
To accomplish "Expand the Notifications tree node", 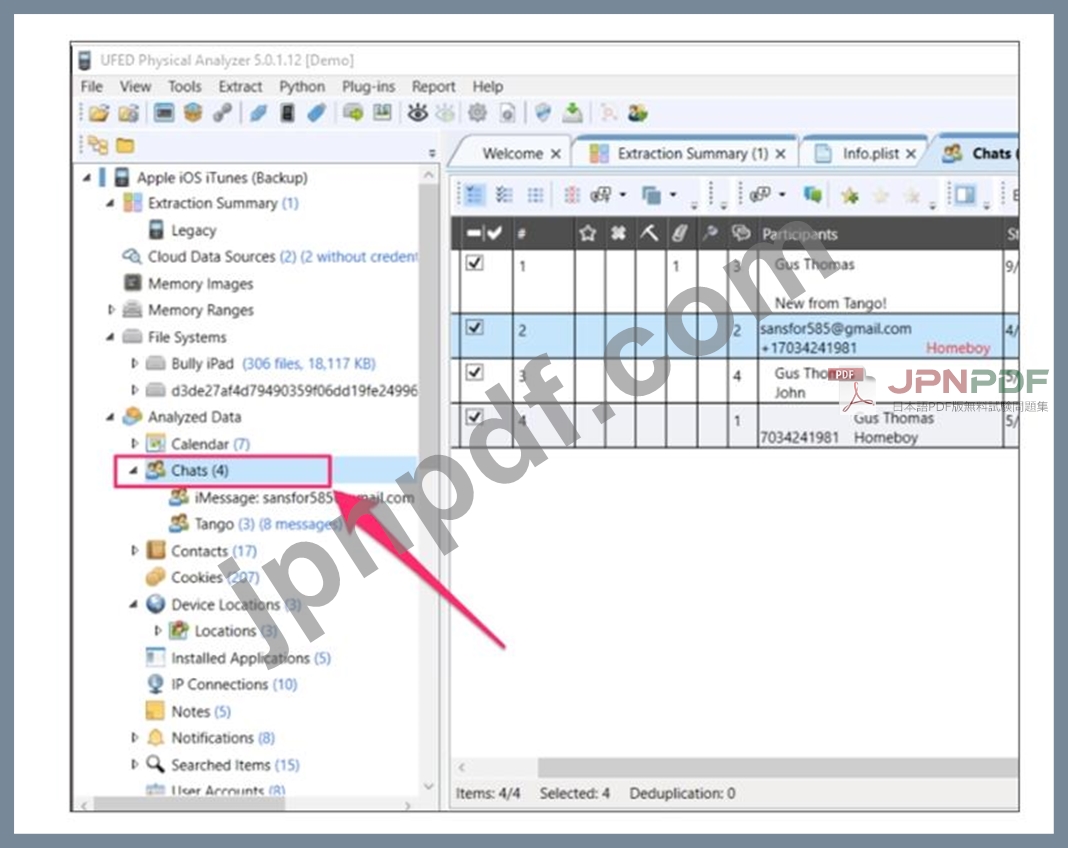I will coord(134,738).
